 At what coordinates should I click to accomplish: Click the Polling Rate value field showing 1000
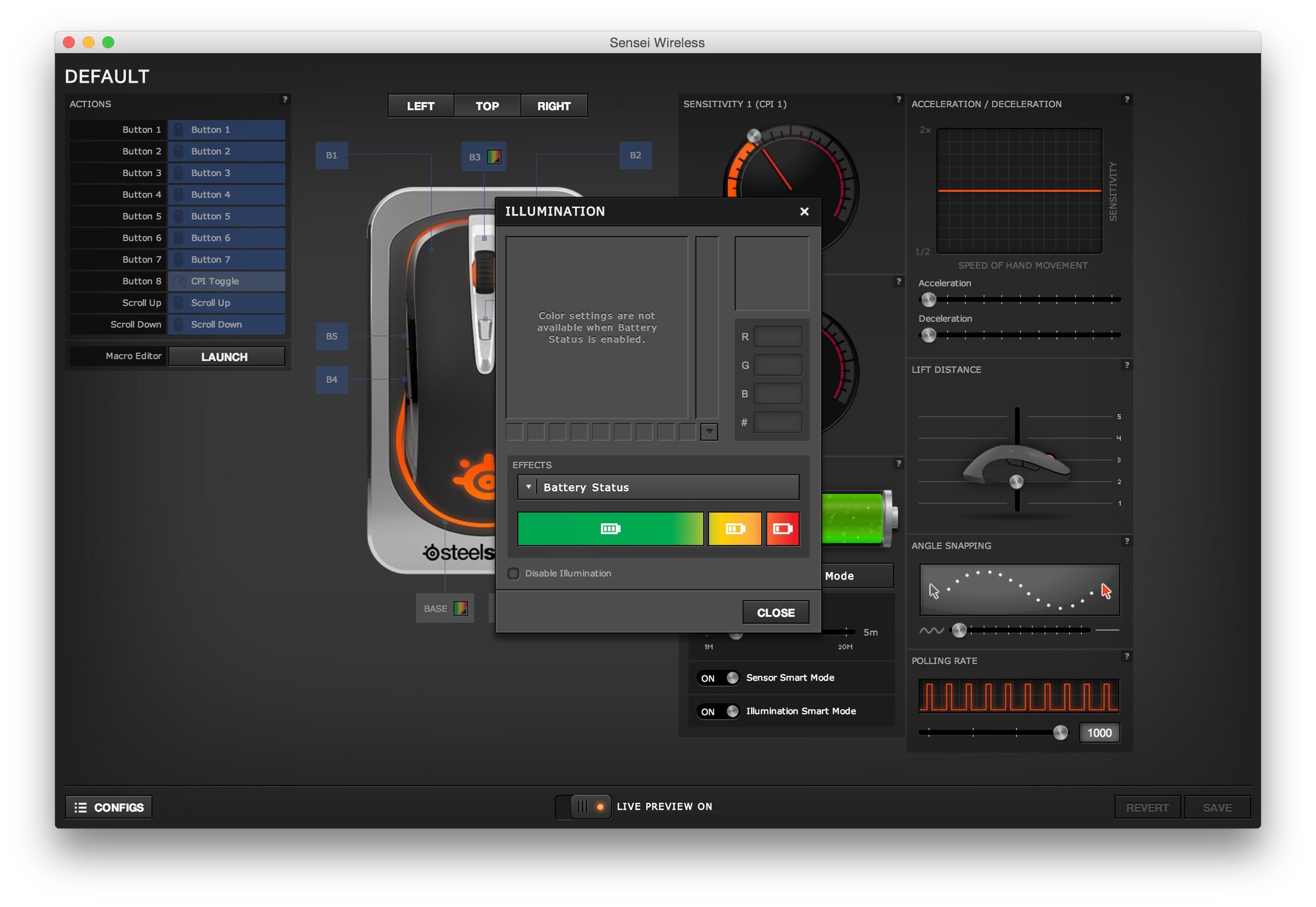click(x=1099, y=733)
